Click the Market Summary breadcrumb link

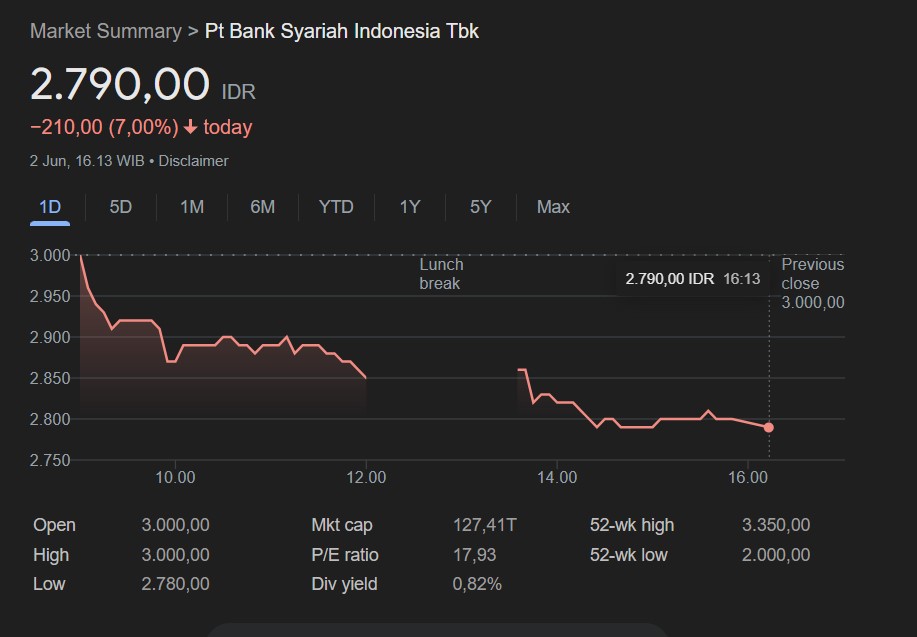point(106,31)
